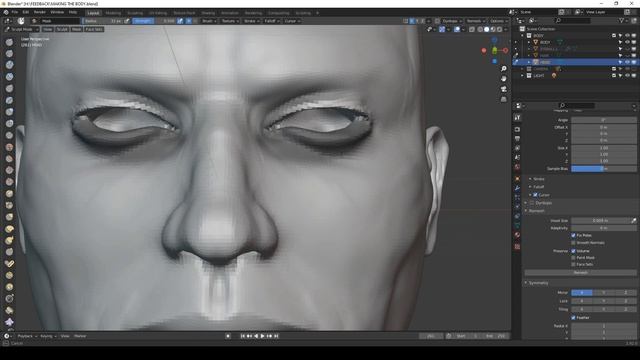This screenshot has width=640, height=360.
Task: Select the Pose brush tool
Action: (9, 264)
